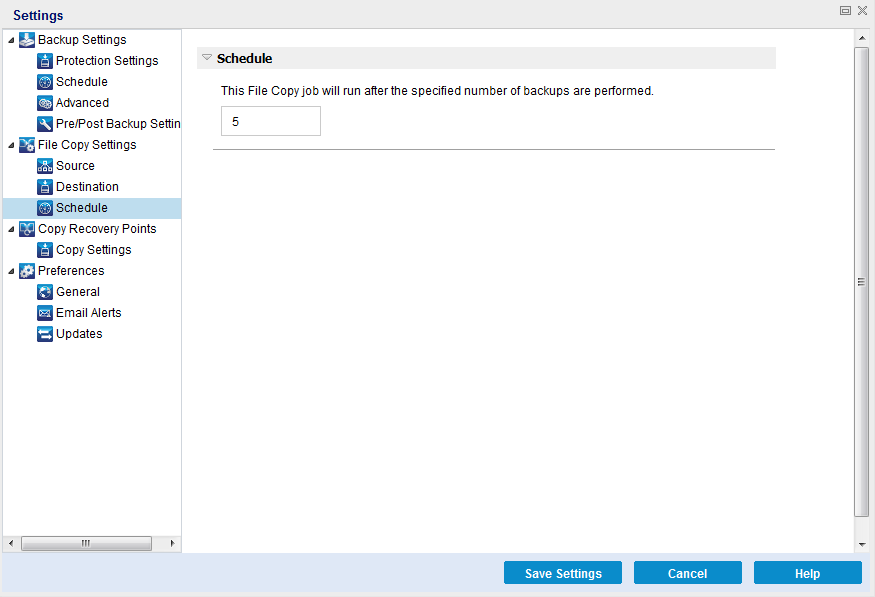Open Help from the bottom bar

click(807, 573)
